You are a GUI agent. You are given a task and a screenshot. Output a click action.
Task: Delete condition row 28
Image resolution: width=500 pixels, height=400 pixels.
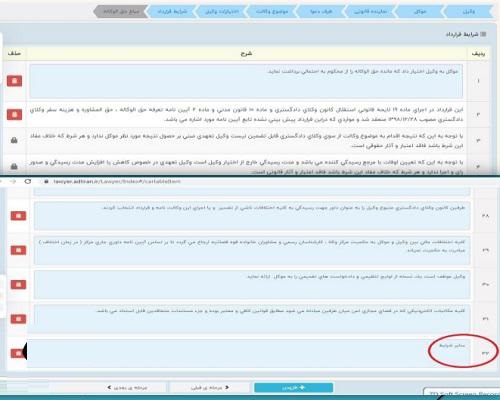18,216
